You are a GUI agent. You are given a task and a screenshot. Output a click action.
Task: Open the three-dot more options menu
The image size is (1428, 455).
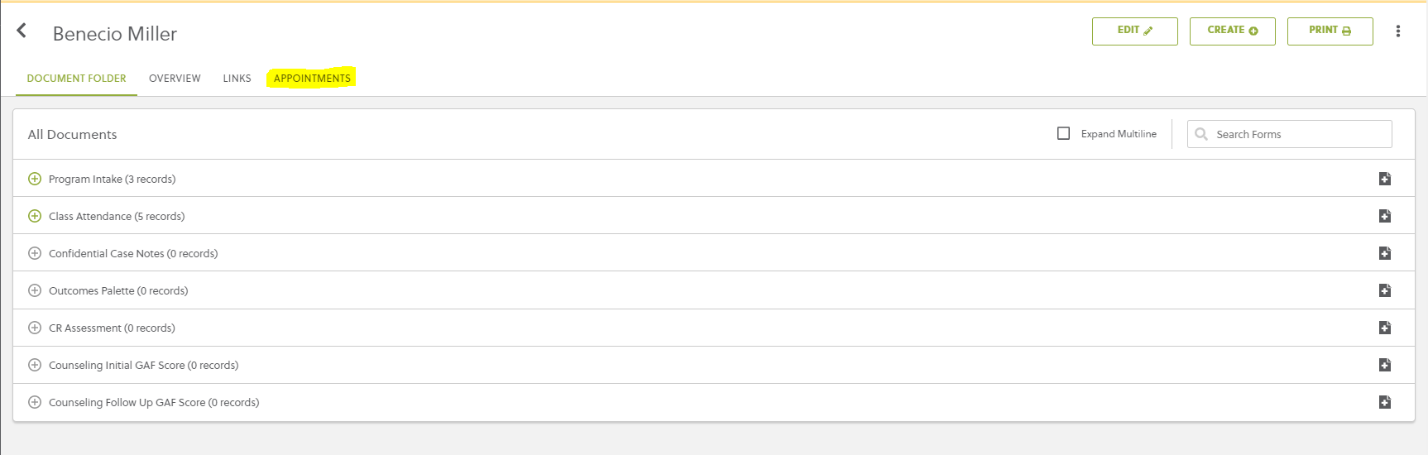click(x=1398, y=31)
